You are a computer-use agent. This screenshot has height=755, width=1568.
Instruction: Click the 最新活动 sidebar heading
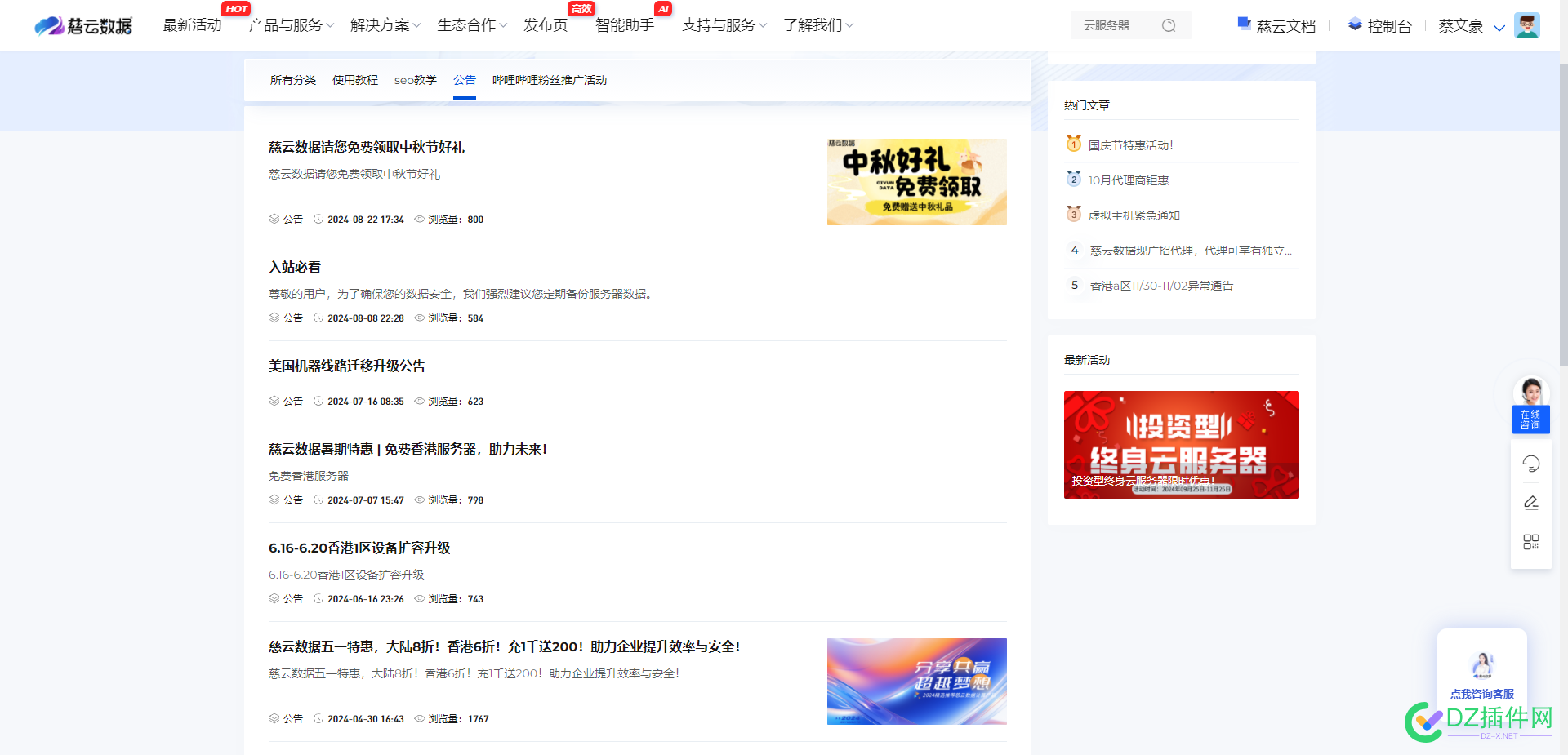[x=1087, y=360]
